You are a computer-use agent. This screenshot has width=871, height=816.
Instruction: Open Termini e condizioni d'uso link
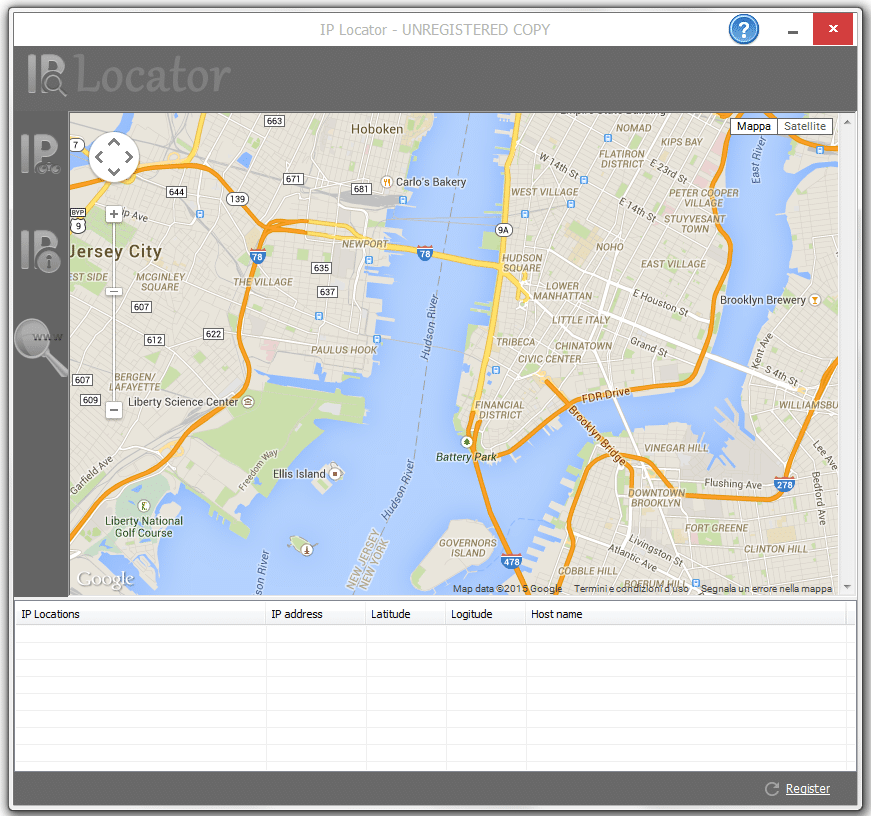click(631, 588)
